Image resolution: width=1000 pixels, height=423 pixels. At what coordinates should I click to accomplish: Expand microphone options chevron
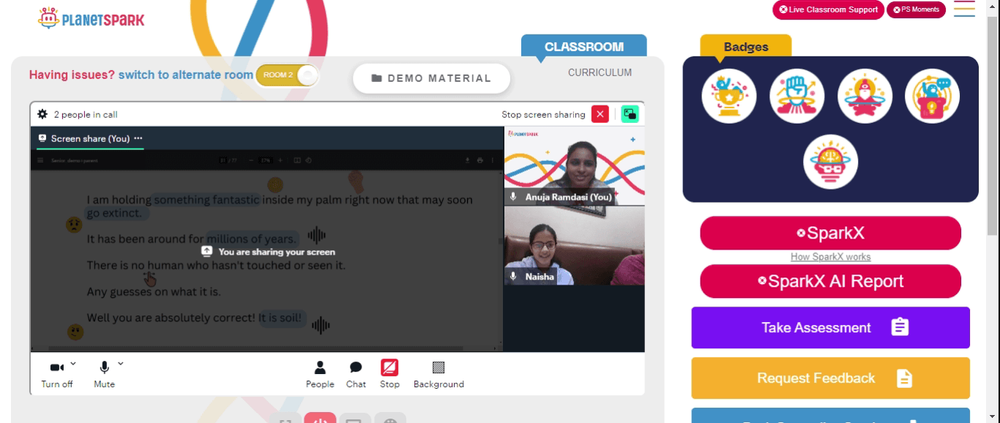click(121, 364)
